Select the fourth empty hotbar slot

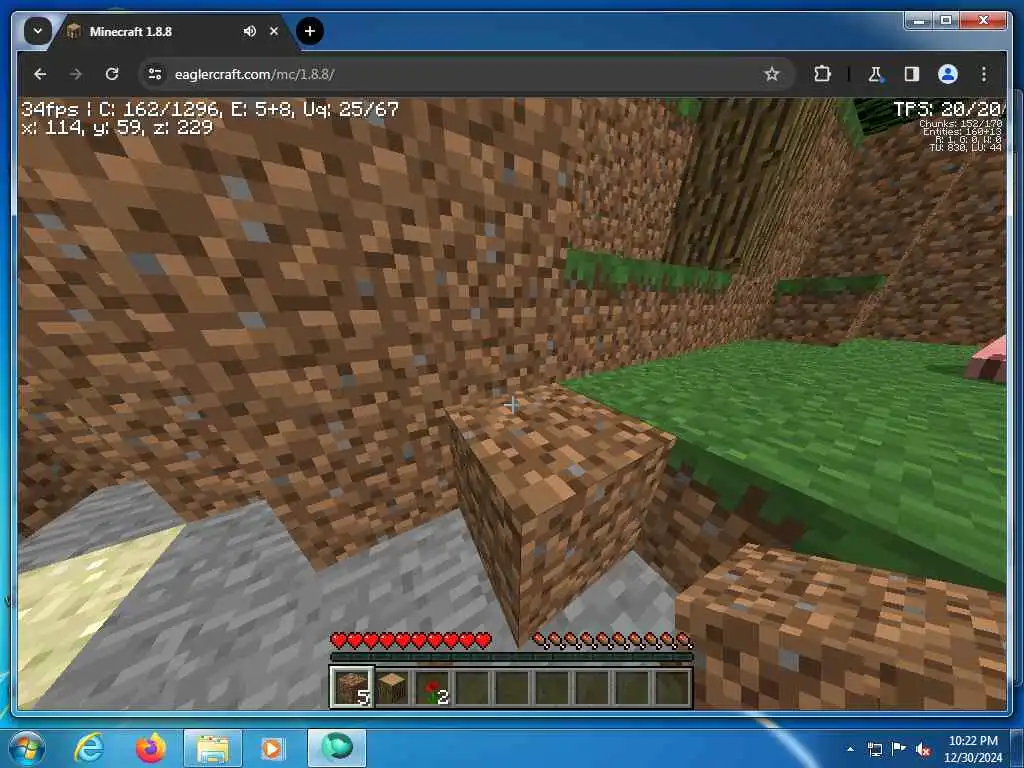pyautogui.click(x=472, y=687)
